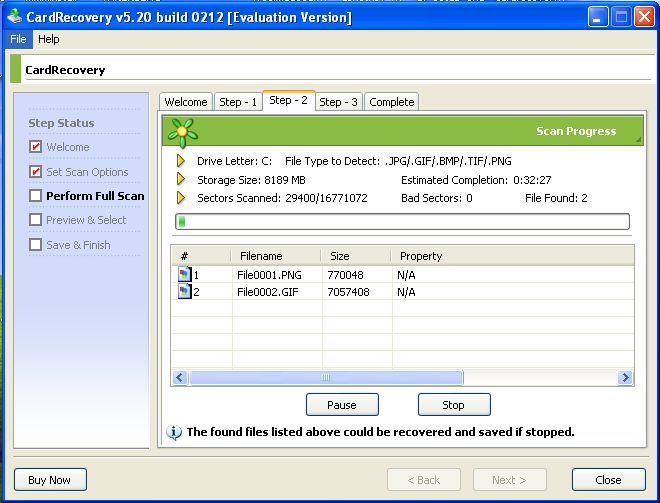Toggle the Set Scan Options checkbox
The height and width of the screenshot is (503, 660).
click(x=35, y=171)
